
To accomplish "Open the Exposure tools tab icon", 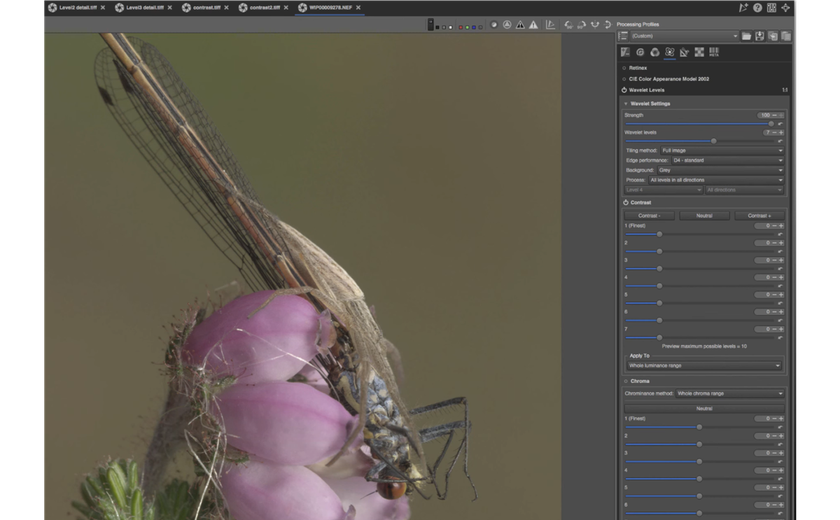I will [625, 52].
